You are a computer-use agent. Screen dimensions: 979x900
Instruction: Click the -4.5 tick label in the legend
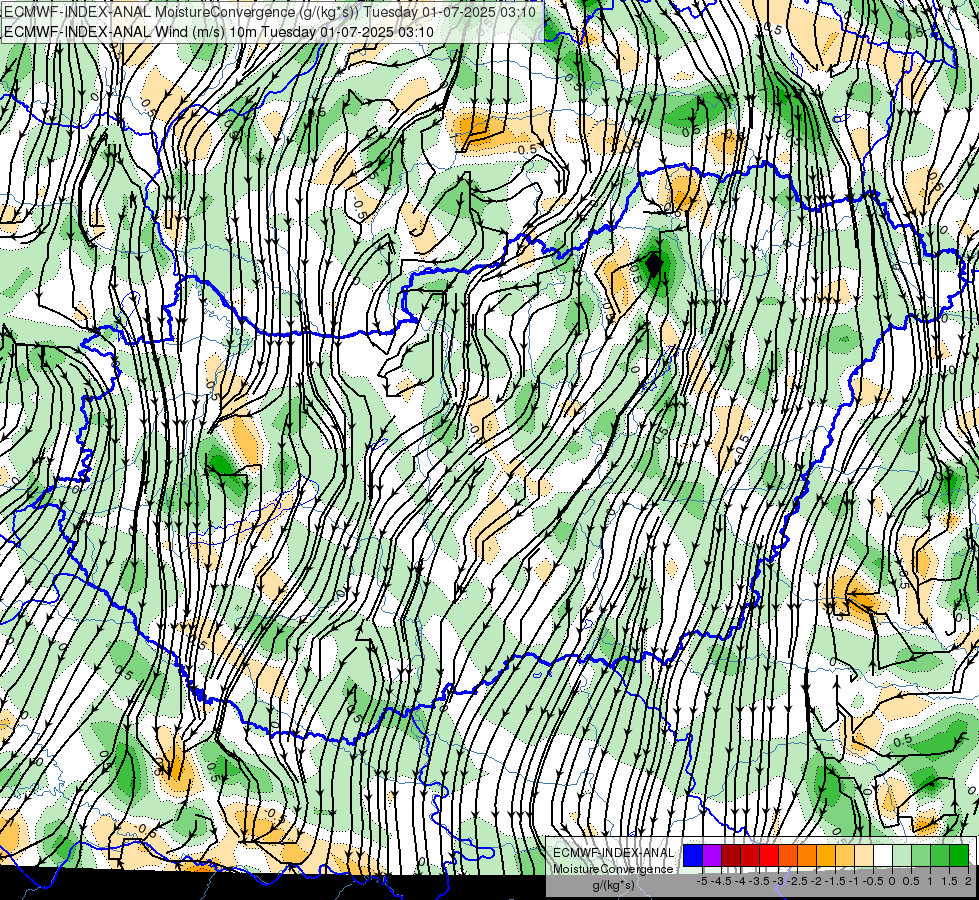[x=721, y=881]
